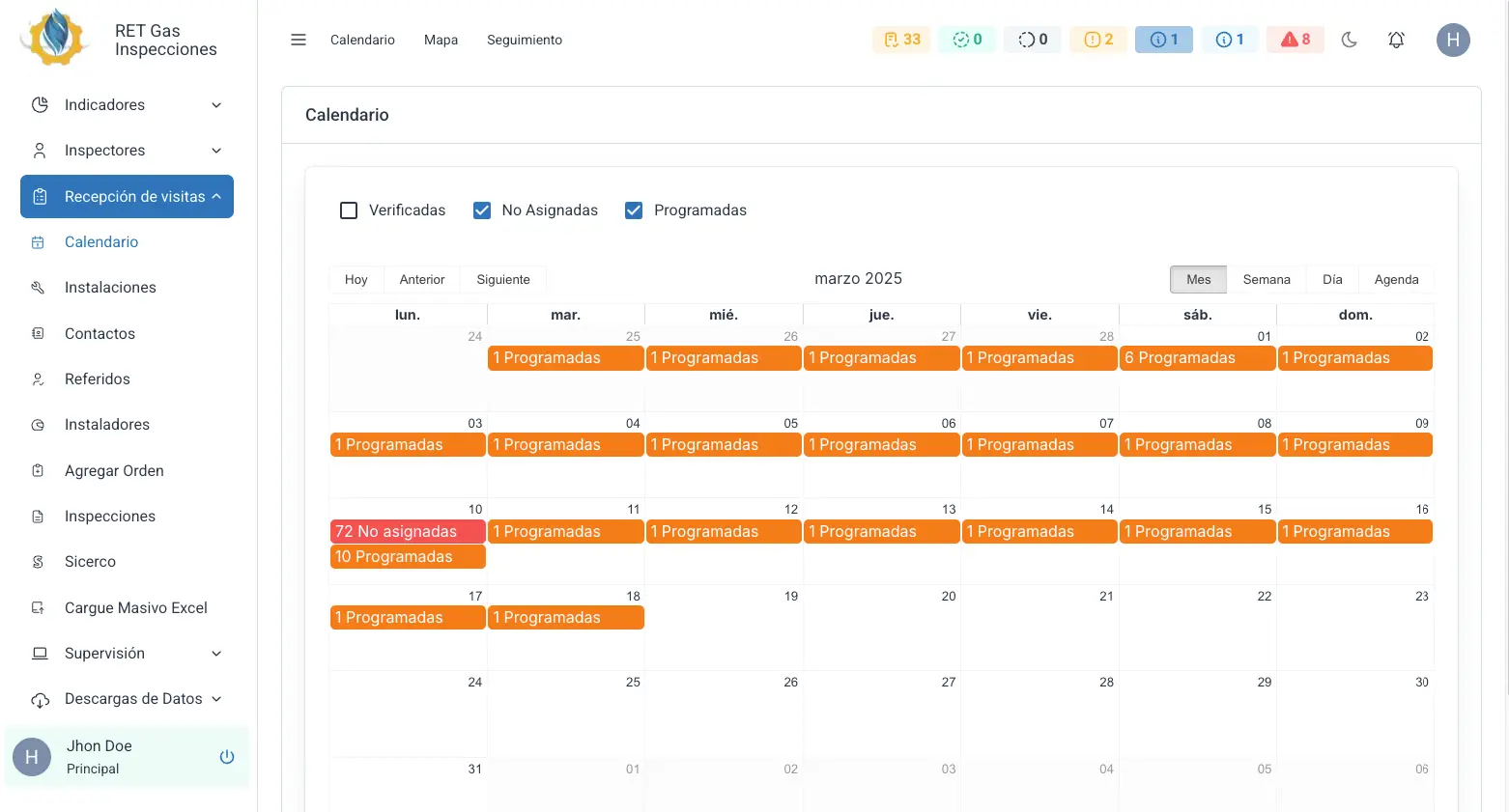Expand the Supervisión menu chevron
Screen dimensions: 1509x812
tap(216, 654)
